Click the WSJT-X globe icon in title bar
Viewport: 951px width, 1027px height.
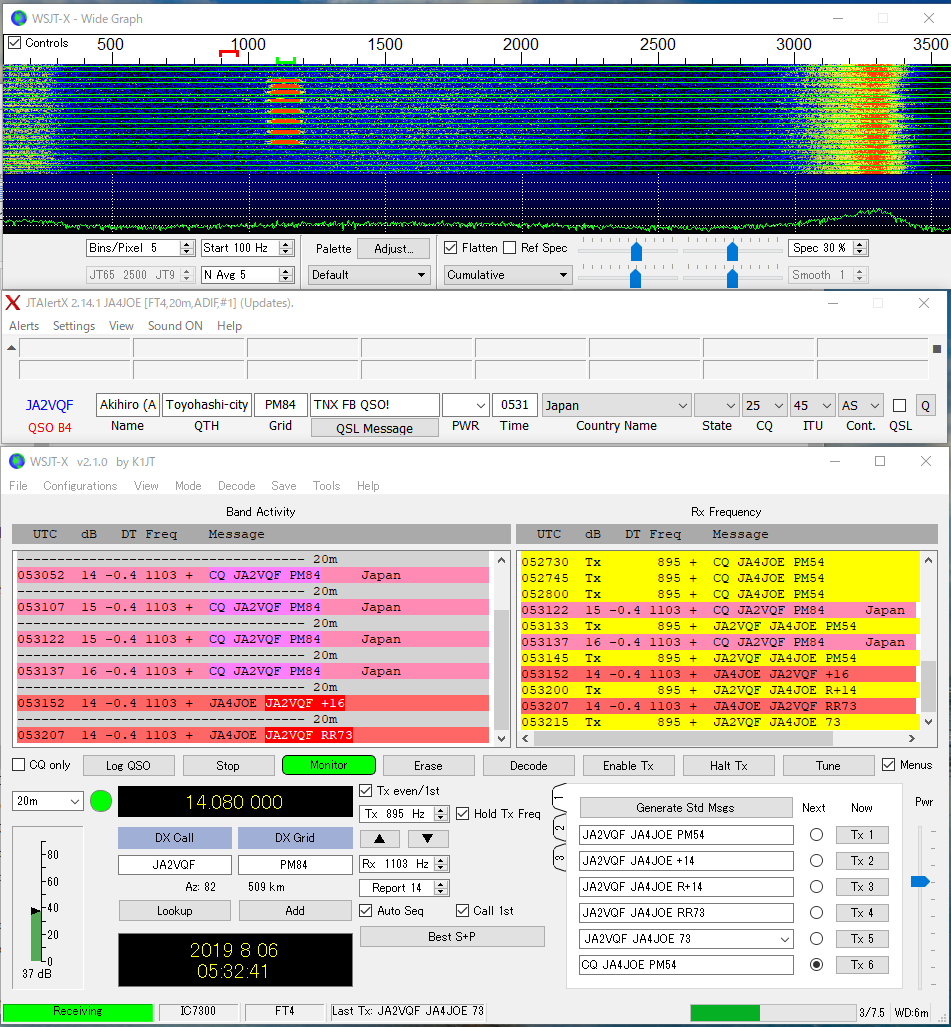pyautogui.click(x=16, y=461)
